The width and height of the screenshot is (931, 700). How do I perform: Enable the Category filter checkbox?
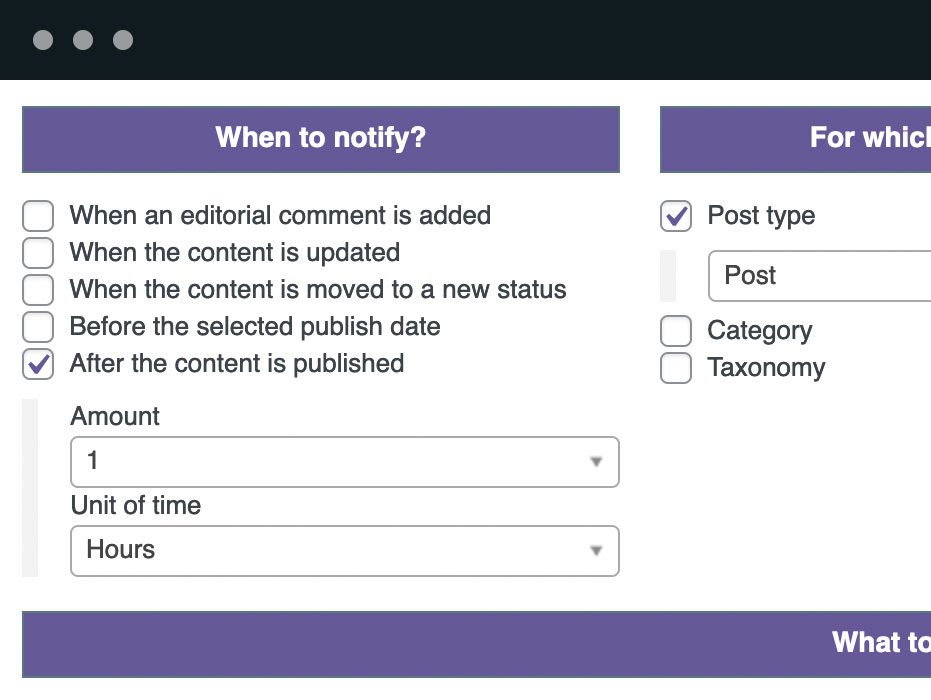676,331
